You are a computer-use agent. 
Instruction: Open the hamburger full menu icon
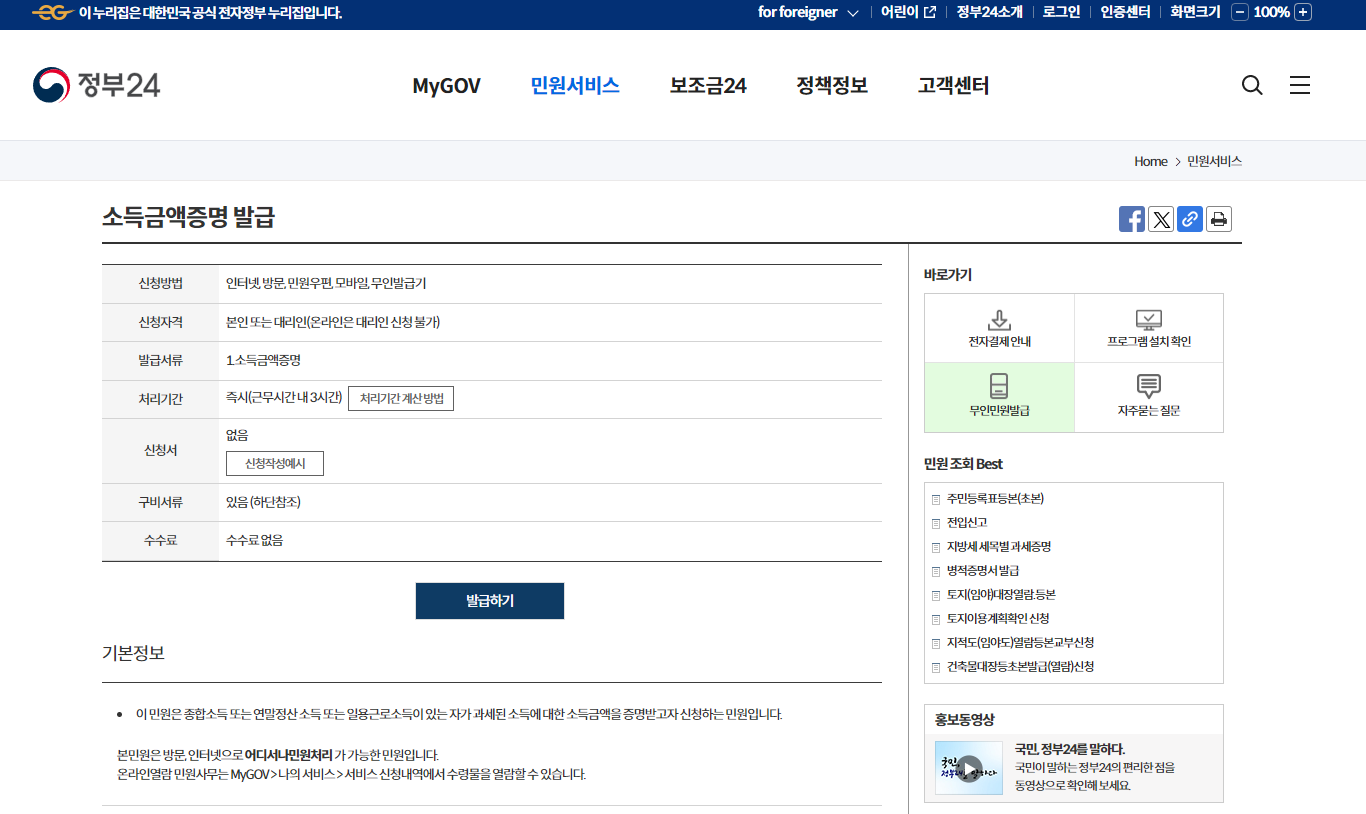pos(1300,85)
